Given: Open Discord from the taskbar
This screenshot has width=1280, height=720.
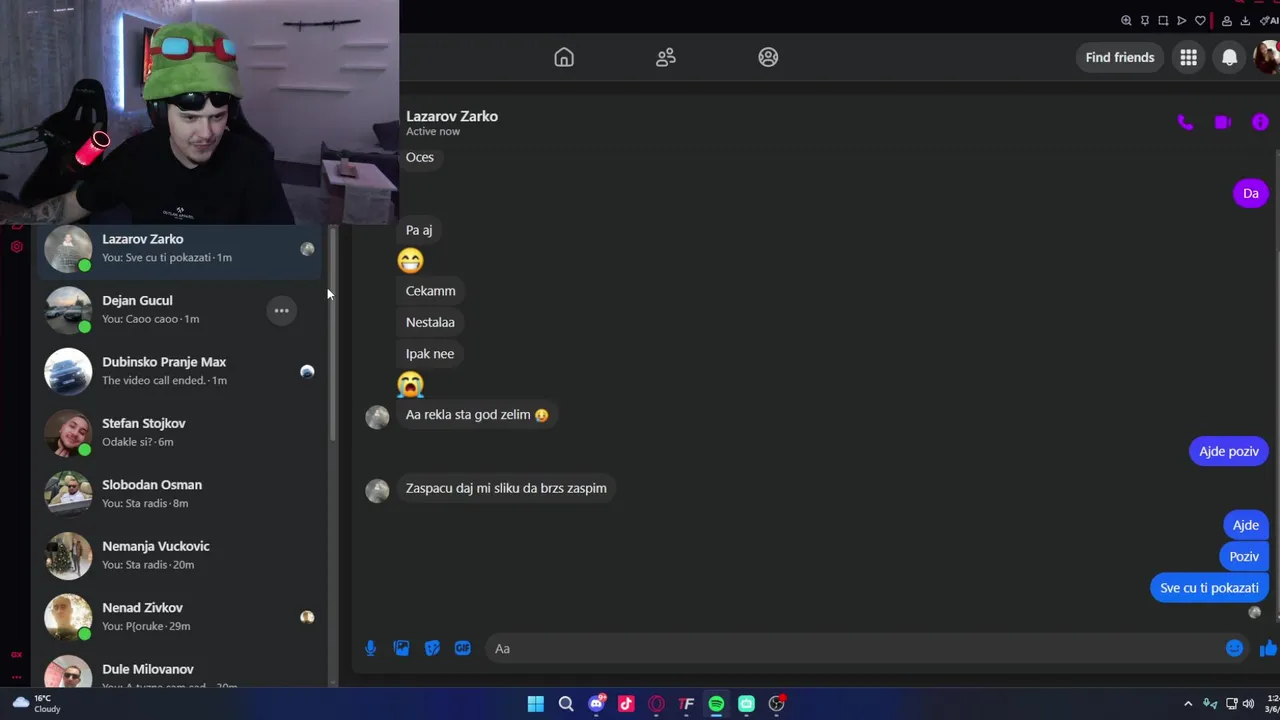Looking at the screenshot, I should pos(597,704).
